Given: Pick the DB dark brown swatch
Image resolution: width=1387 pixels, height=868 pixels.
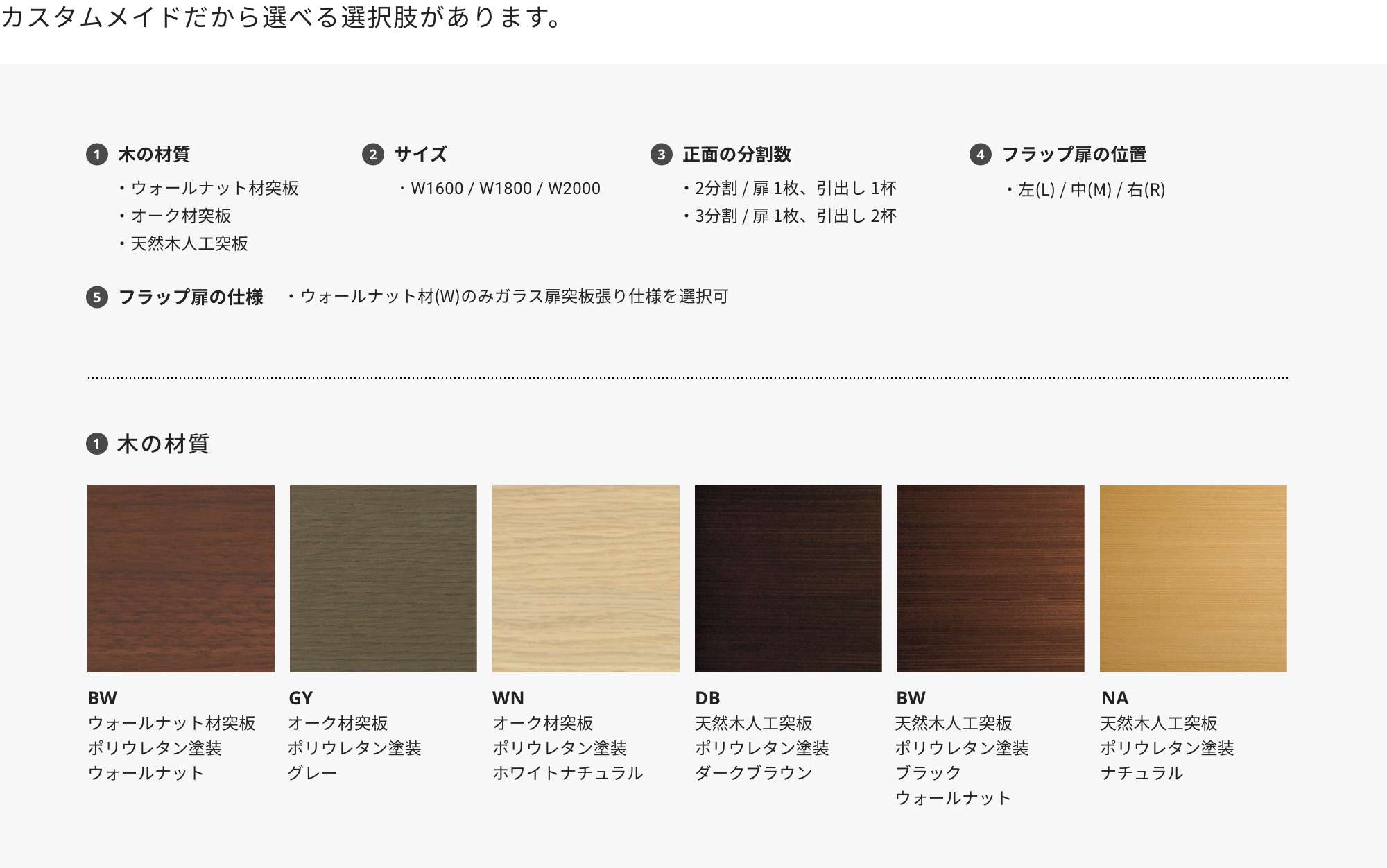Looking at the screenshot, I should pos(789,579).
